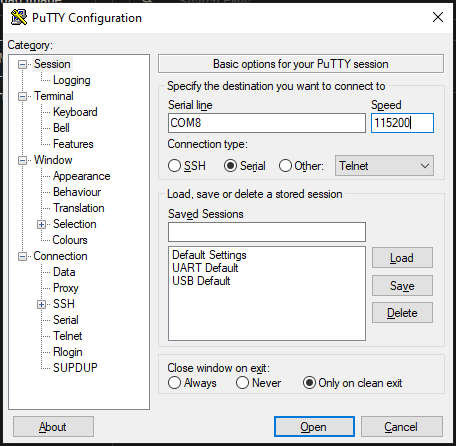Click the Saved Sessions name field
This screenshot has width=456, height=446.
[267, 232]
